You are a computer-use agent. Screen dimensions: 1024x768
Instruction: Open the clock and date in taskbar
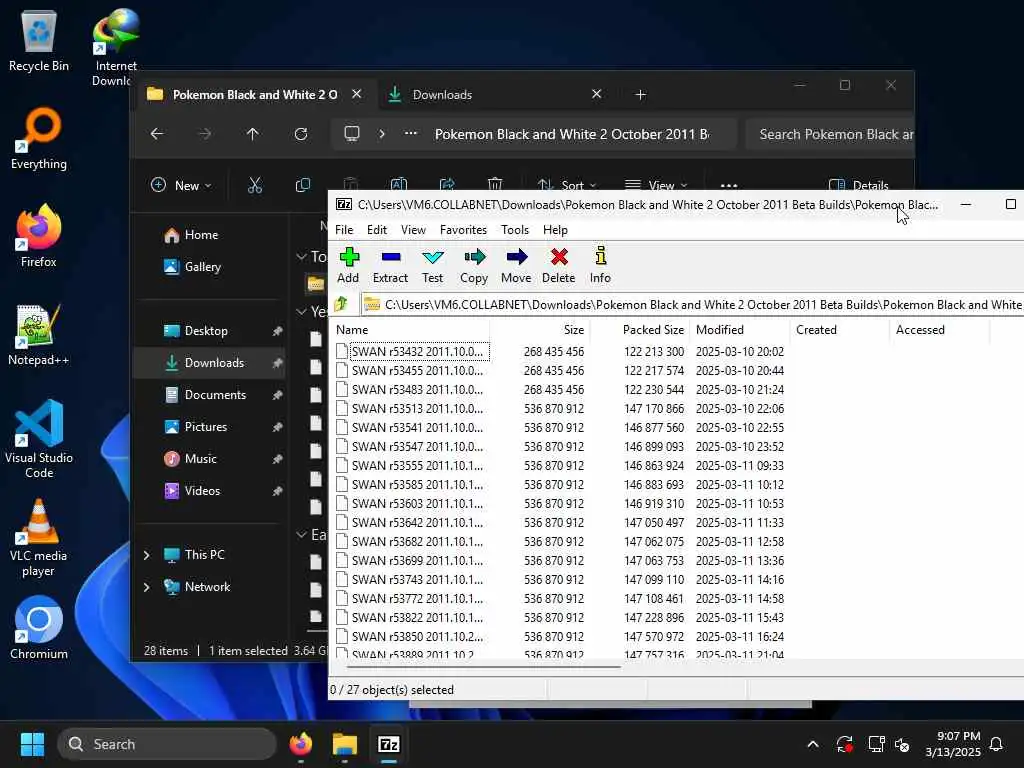pos(952,744)
